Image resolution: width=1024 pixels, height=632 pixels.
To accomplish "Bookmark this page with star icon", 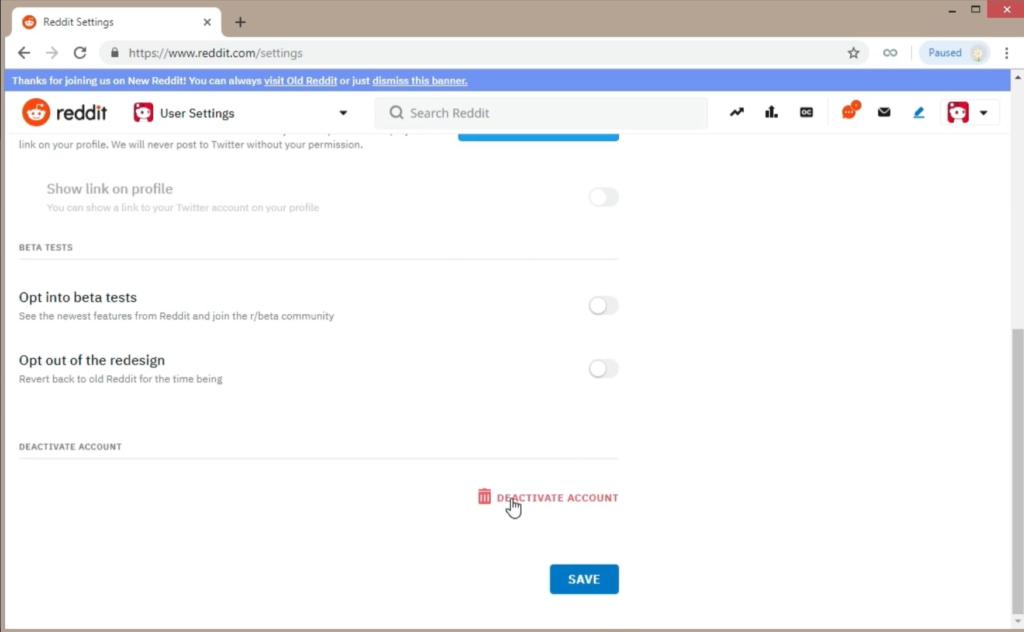I will 854,53.
